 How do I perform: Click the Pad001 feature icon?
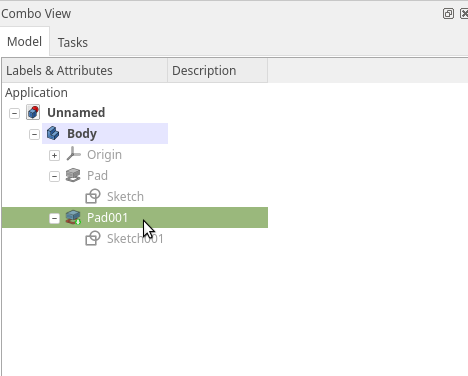point(73,217)
